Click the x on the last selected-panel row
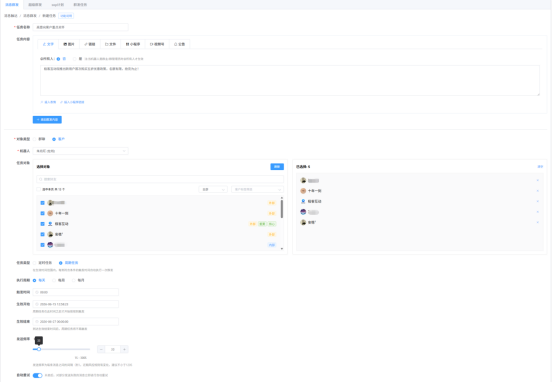This screenshot has height=383, width=553. [537, 222]
